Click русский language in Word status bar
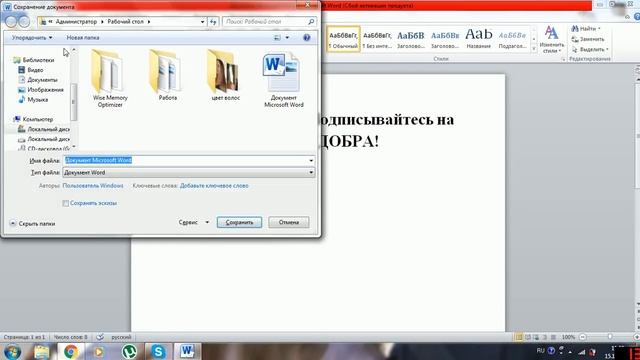640x360 pixels. [x=121, y=337]
